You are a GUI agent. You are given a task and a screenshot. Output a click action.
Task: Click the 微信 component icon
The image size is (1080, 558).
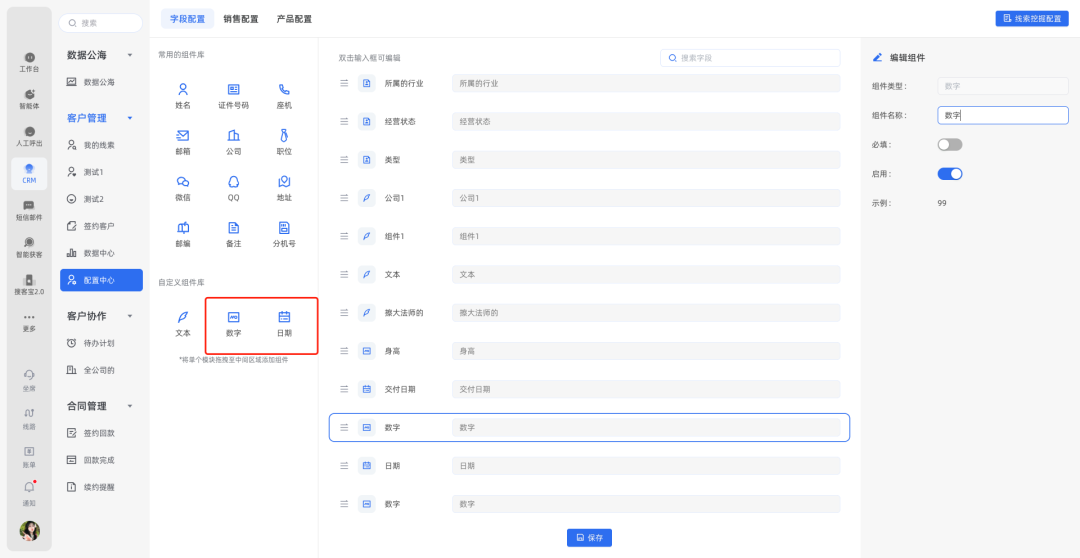tap(183, 182)
